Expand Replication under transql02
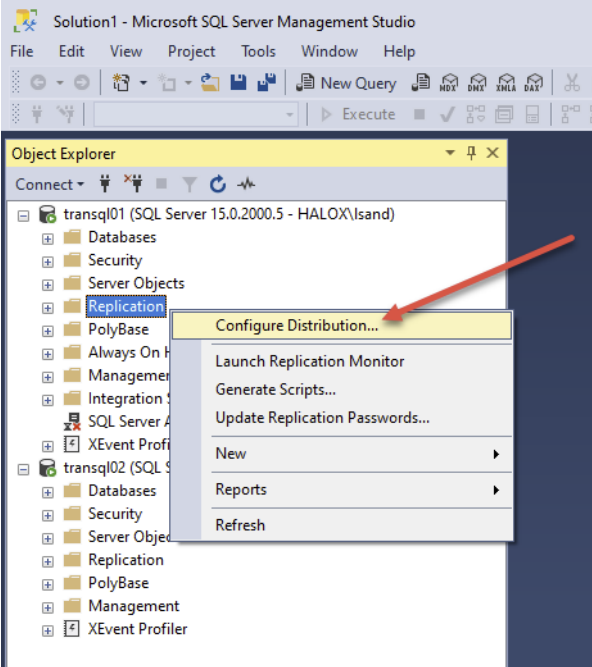 [48, 562]
